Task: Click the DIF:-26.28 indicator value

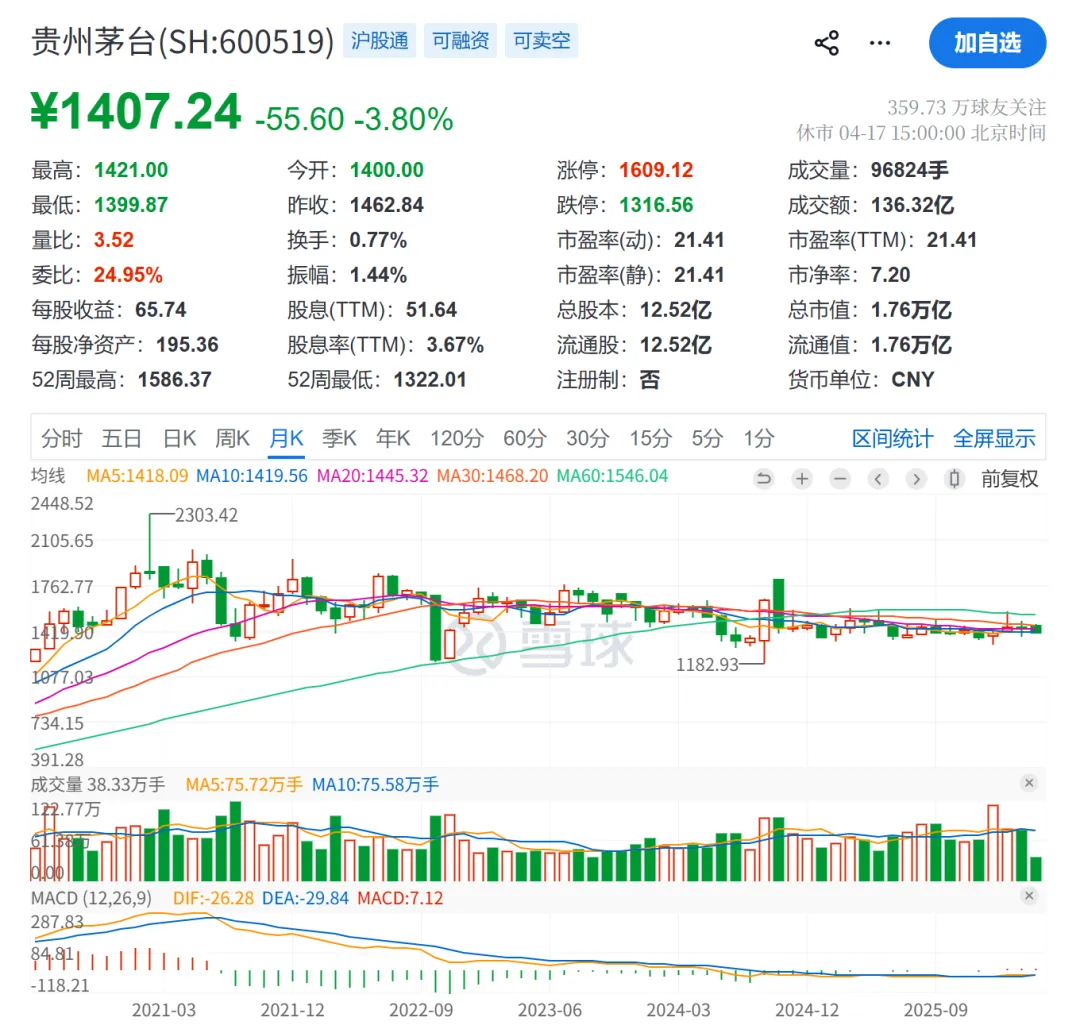Action: (214, 898)
